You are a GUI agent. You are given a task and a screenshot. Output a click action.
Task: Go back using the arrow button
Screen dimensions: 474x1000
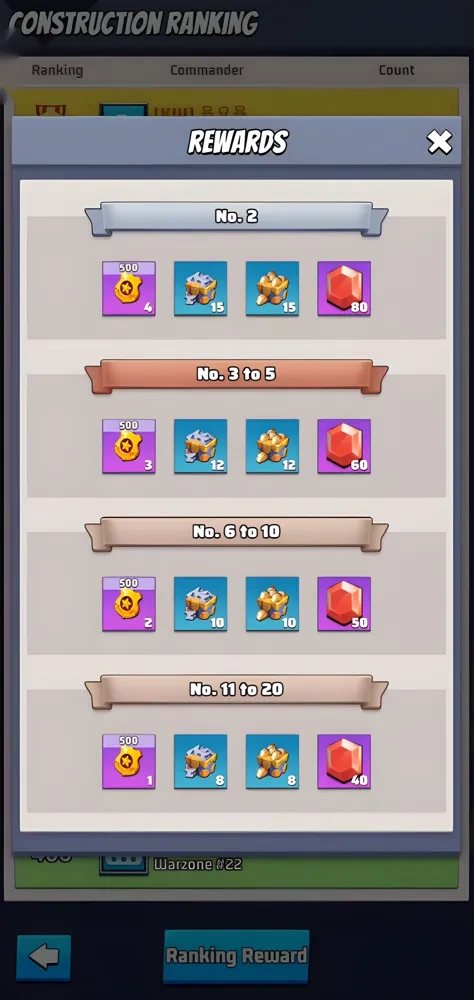pyautogui.click(x=44, y=957)
